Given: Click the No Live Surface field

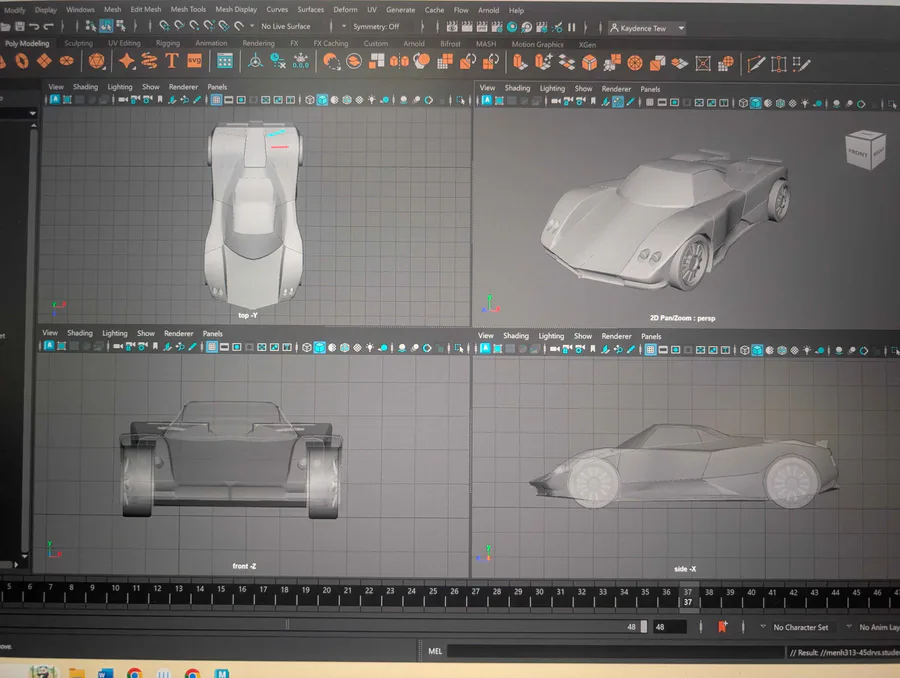Looking at the screenshot, I should (x=285, y=27).
